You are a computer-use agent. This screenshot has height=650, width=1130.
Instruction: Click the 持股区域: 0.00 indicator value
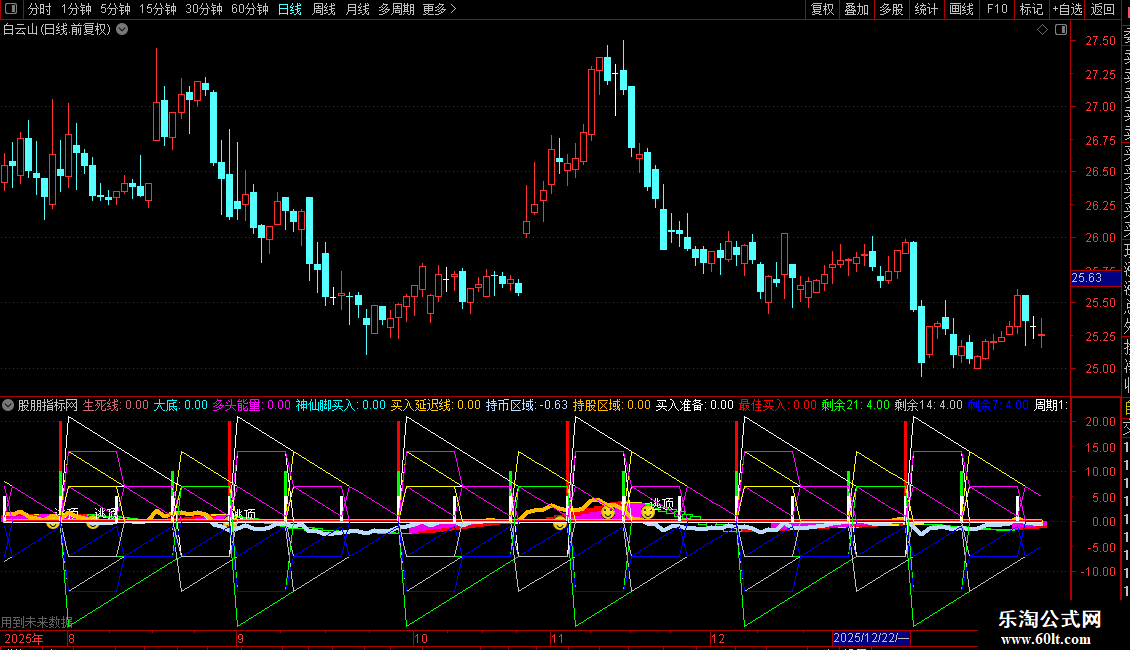pyautogui.click(x=612, y=406)
